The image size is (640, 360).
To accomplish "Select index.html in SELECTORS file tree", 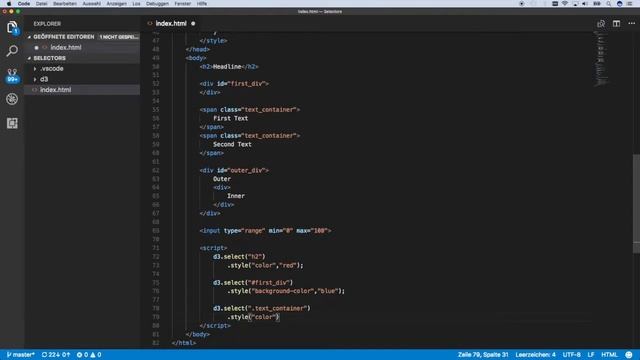I will pyautogui.click(x=55, y=90).
